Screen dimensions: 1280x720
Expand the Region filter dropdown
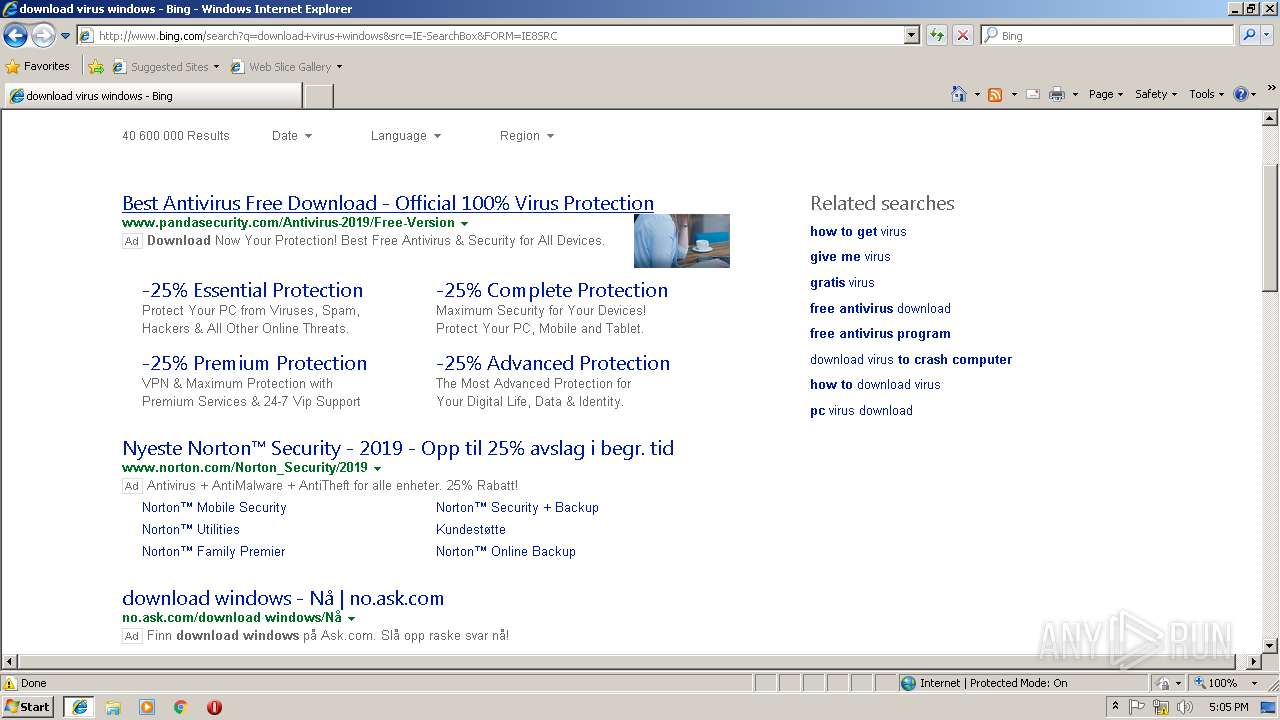526,136
